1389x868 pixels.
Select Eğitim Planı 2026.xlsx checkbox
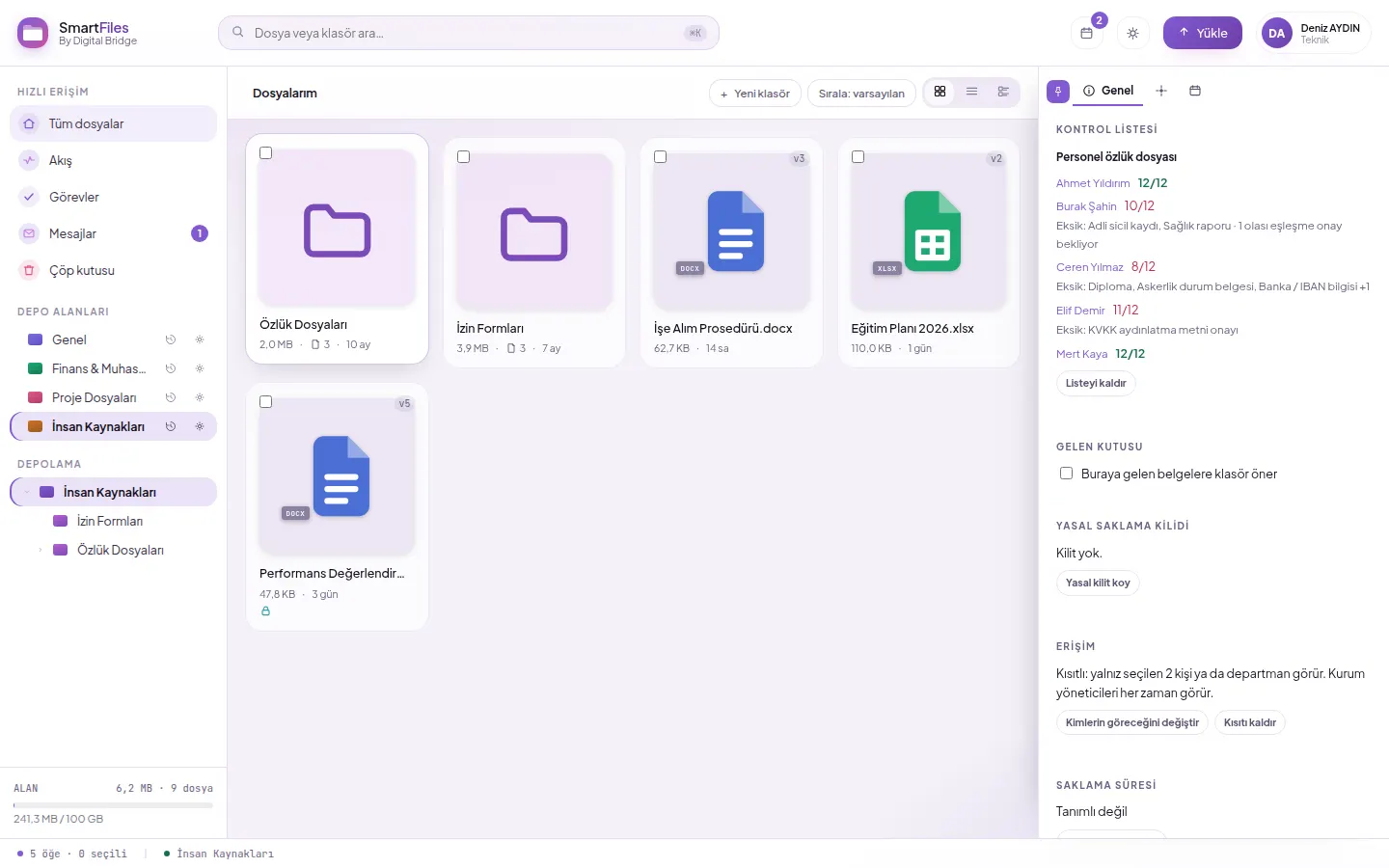858,157
